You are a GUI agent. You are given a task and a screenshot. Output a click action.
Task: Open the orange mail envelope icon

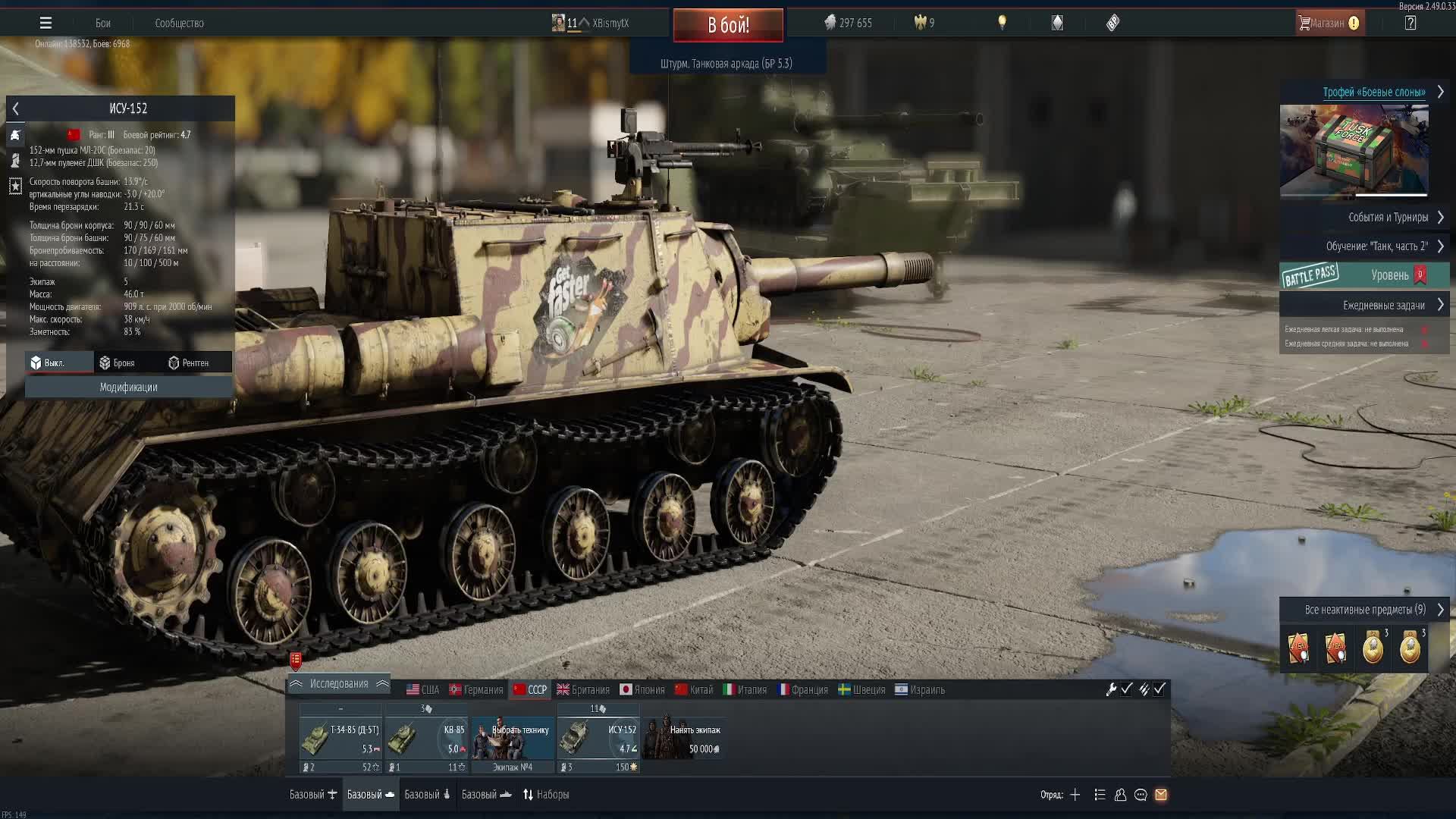pos(1160,795)
